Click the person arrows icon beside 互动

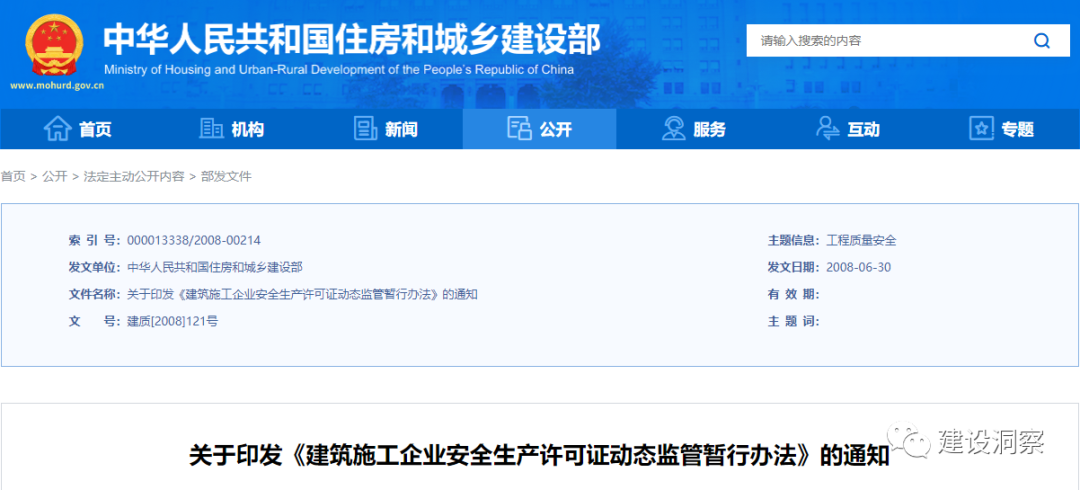coord(827,128)
